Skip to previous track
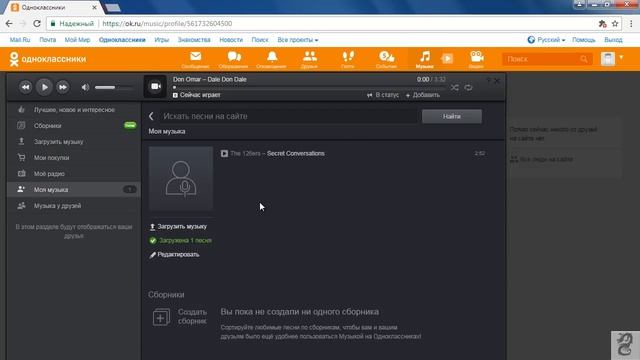The width and height of the screenshot is (640, 360). (x=25, y=87)
